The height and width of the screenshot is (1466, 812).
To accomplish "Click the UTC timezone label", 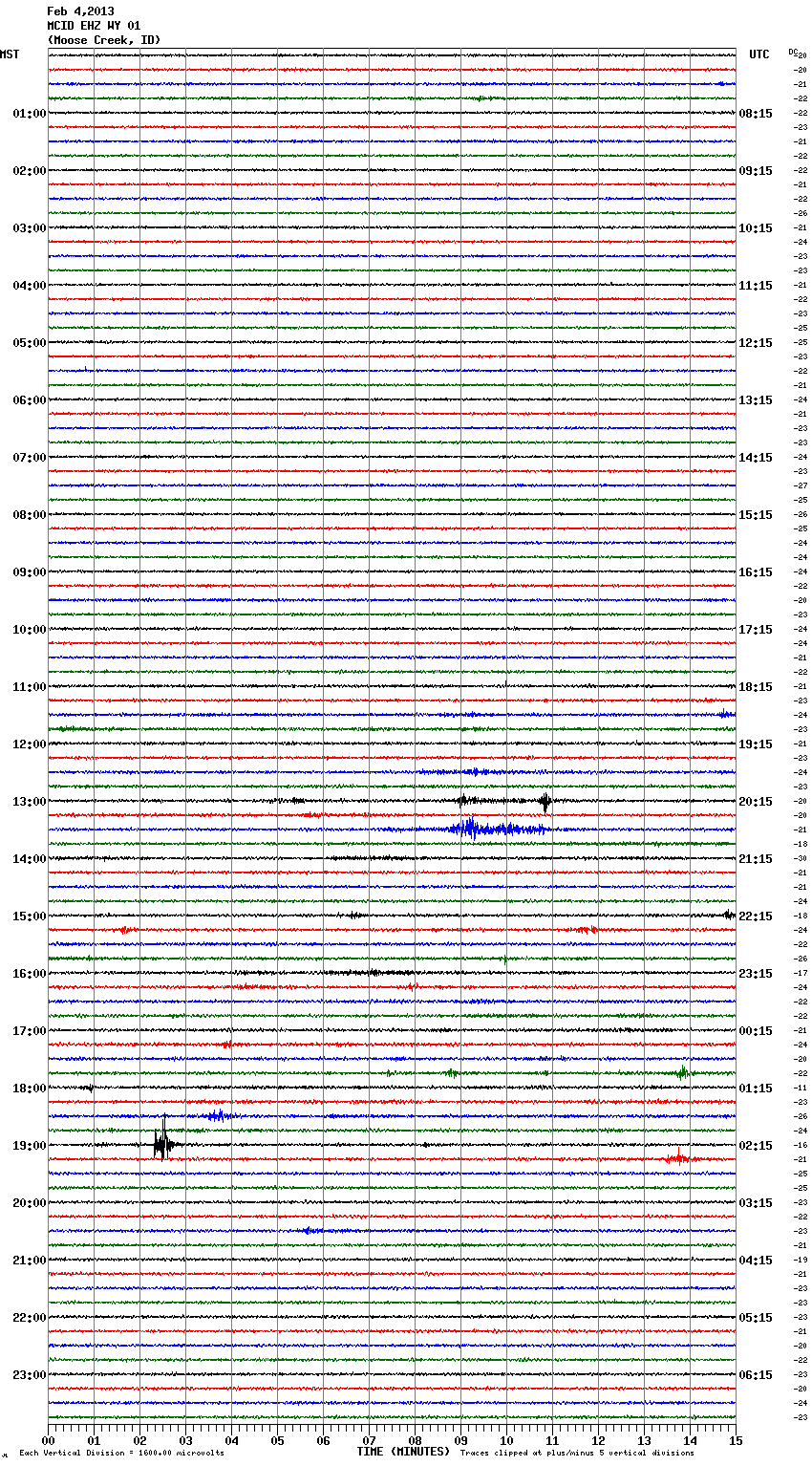I will point(759,54).
